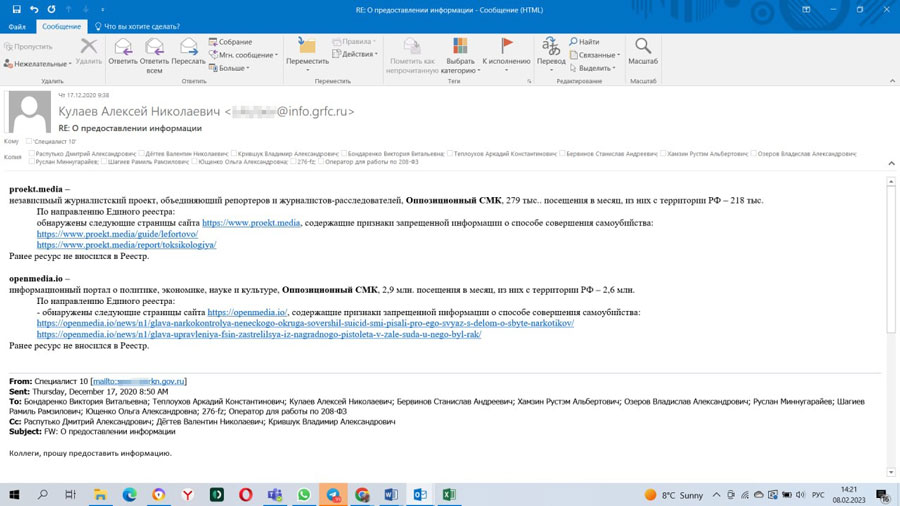
Task: Open Telegram from the Windows taskbar
Action: (333, 495)
